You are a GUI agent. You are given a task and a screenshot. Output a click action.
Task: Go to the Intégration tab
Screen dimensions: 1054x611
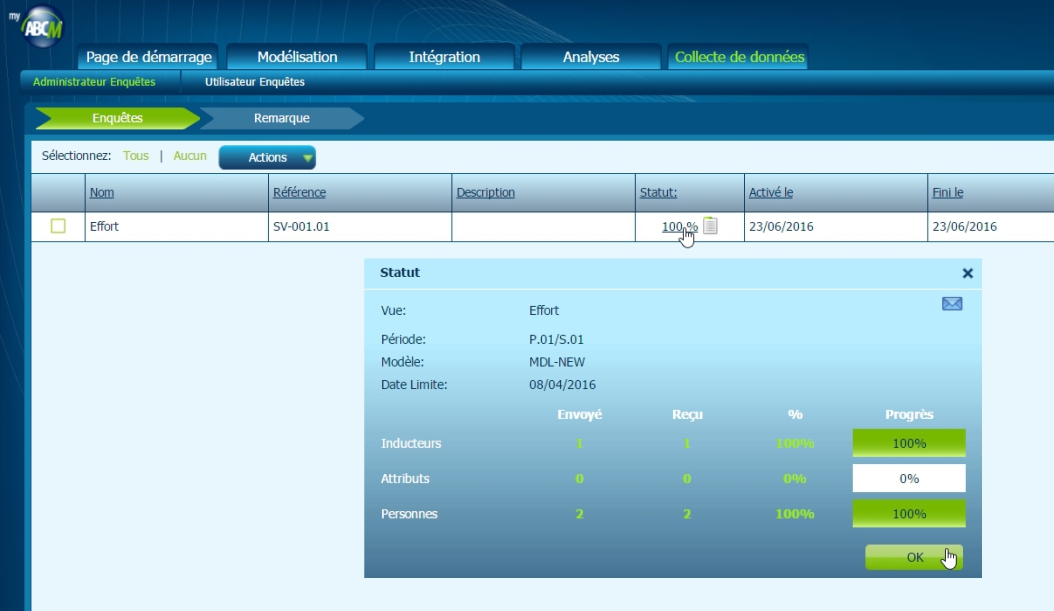coord(444,57)
